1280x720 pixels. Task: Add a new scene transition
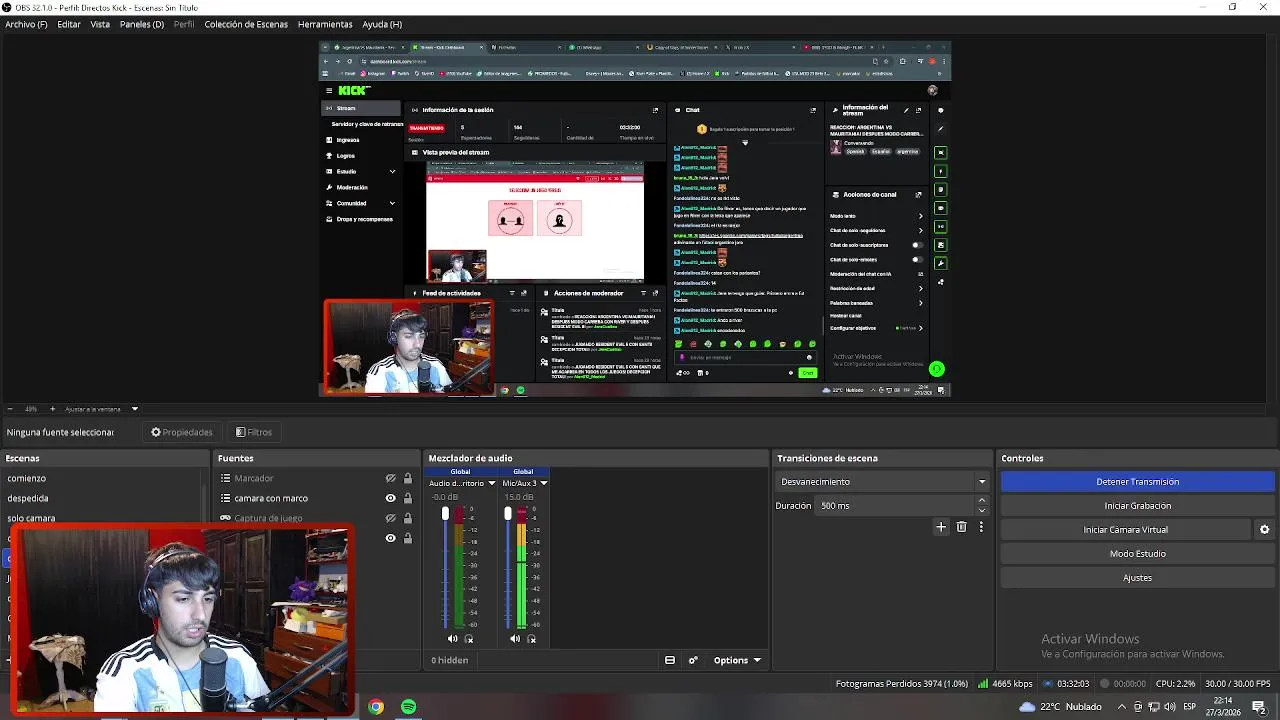[941, 527]
